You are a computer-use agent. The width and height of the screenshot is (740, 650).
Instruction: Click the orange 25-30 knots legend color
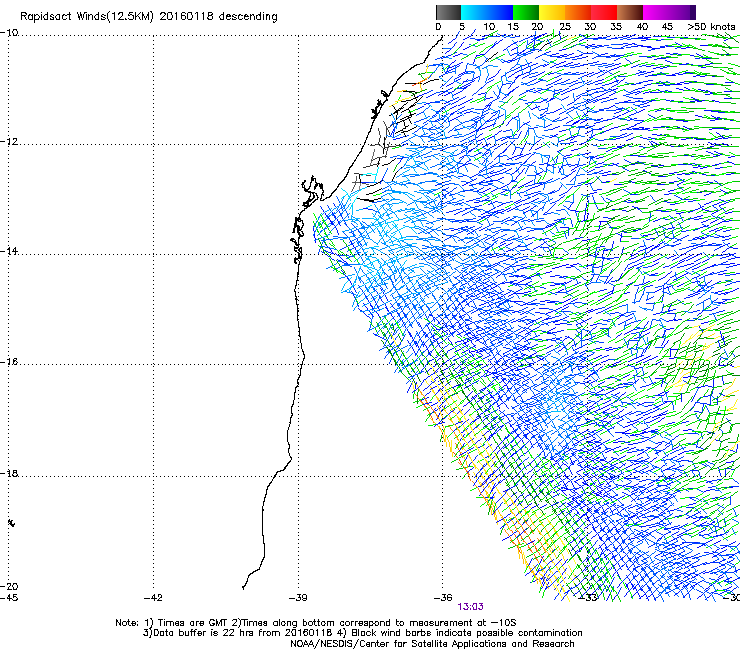point(578,12)
